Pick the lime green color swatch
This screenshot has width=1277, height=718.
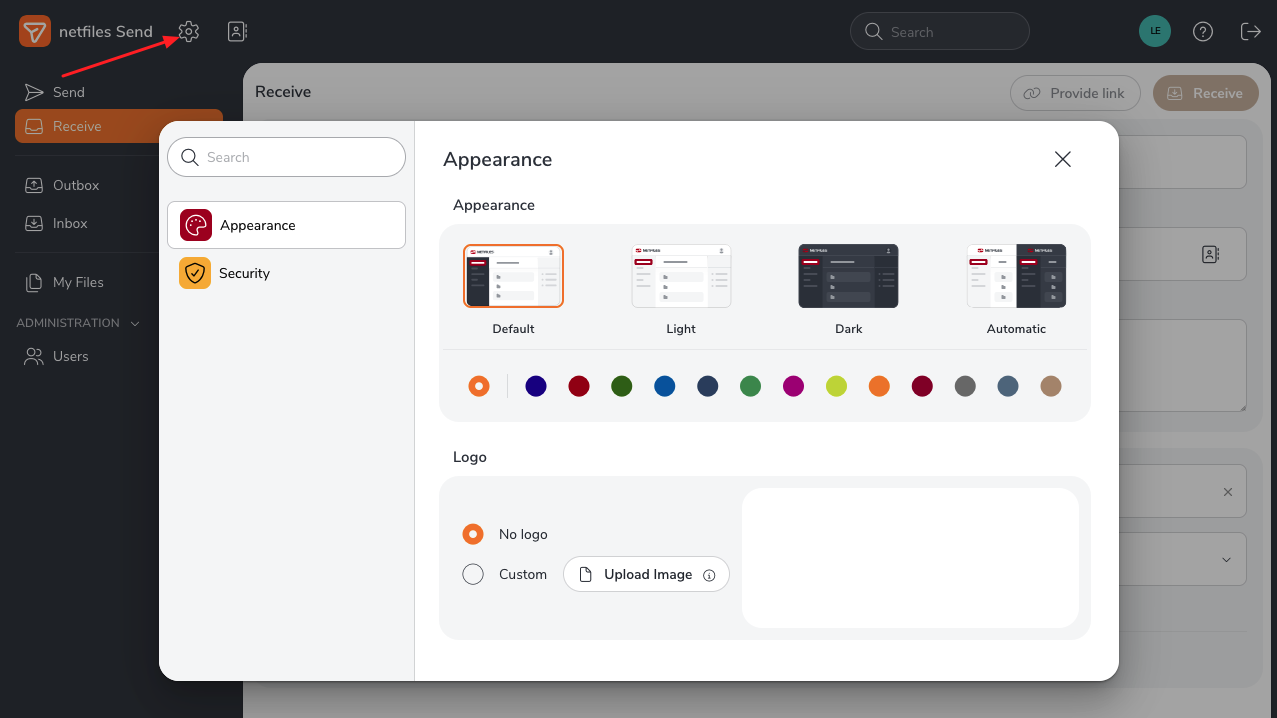pos(836,386)
